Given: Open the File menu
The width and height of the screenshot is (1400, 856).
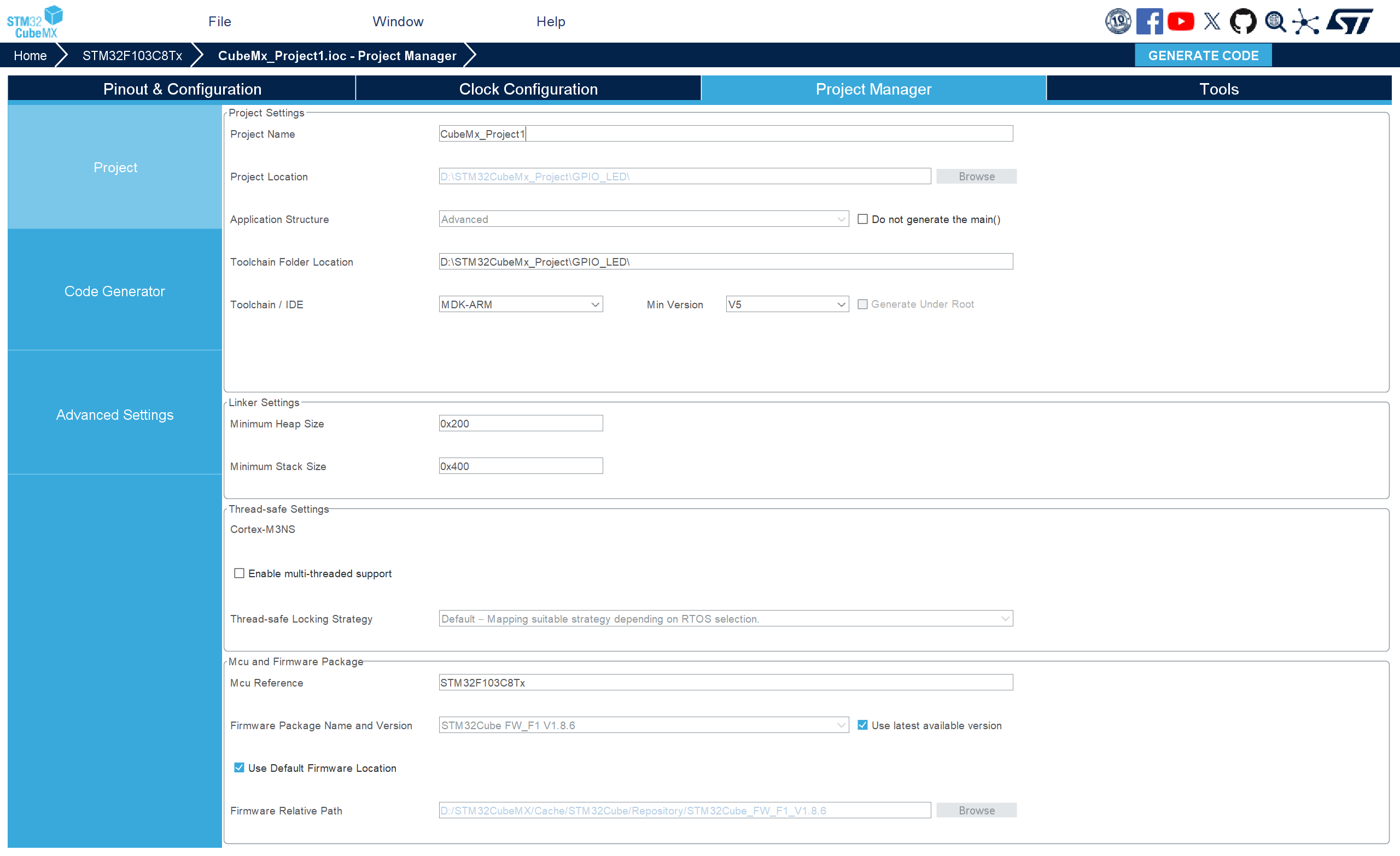Looking at the screenshot, I should 219,21.
